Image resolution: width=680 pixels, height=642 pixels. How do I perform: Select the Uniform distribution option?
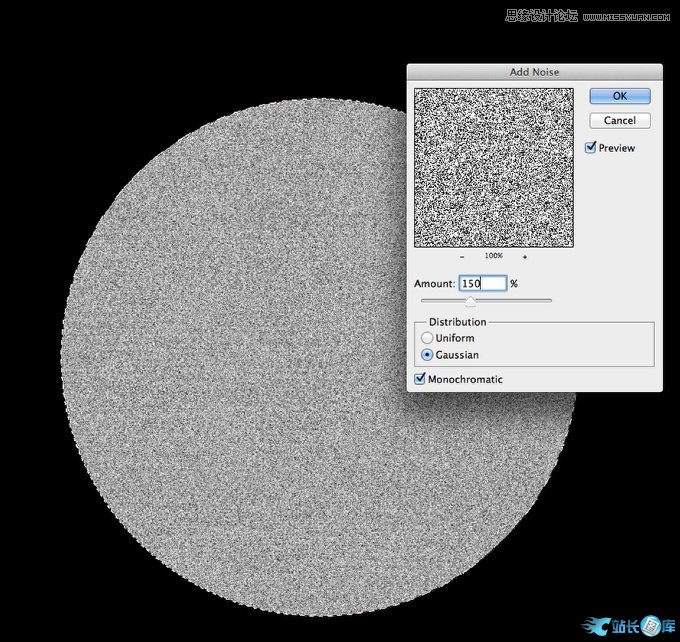427,338
